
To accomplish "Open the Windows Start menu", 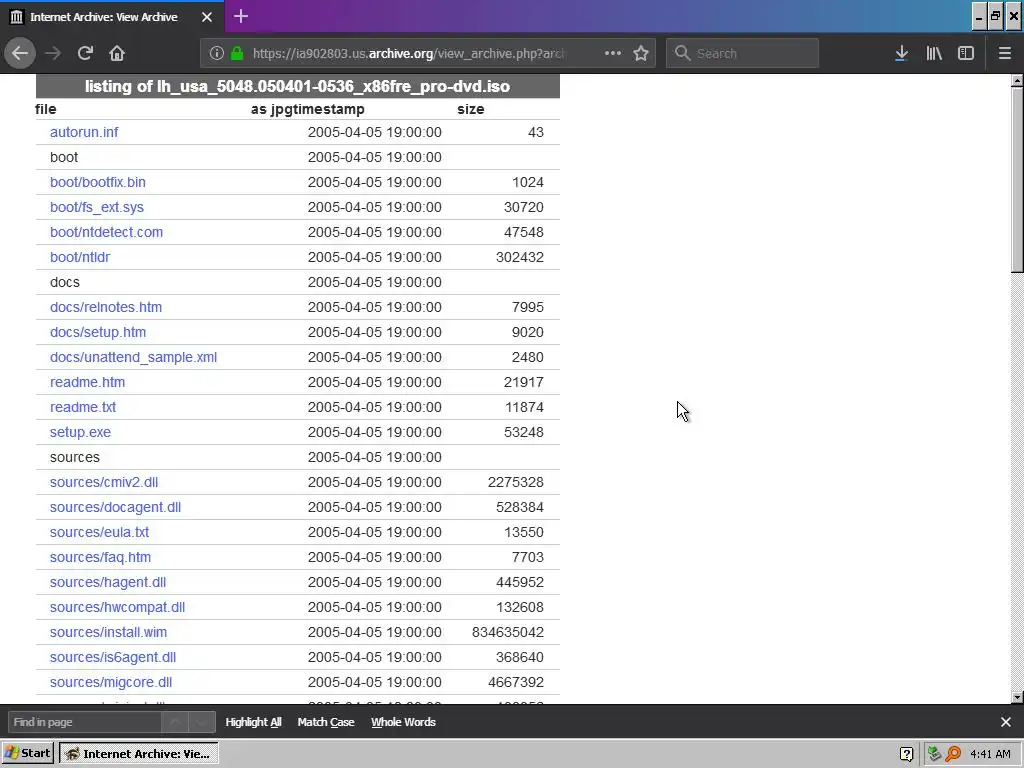I will point(27,753).
